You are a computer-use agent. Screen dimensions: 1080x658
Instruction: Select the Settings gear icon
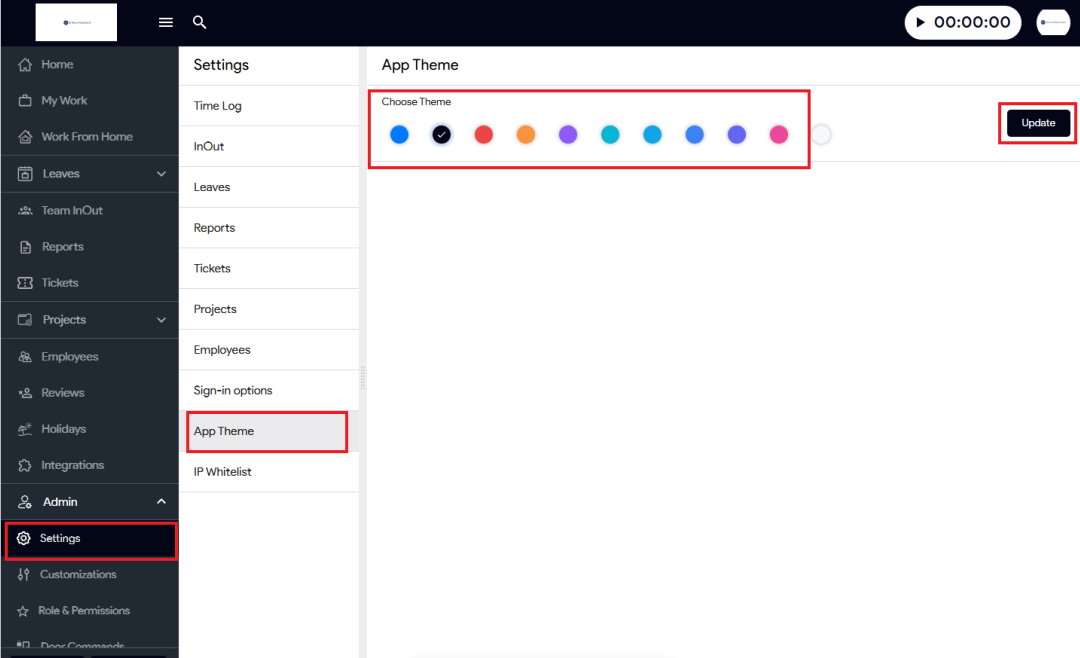tap(24, 538)
